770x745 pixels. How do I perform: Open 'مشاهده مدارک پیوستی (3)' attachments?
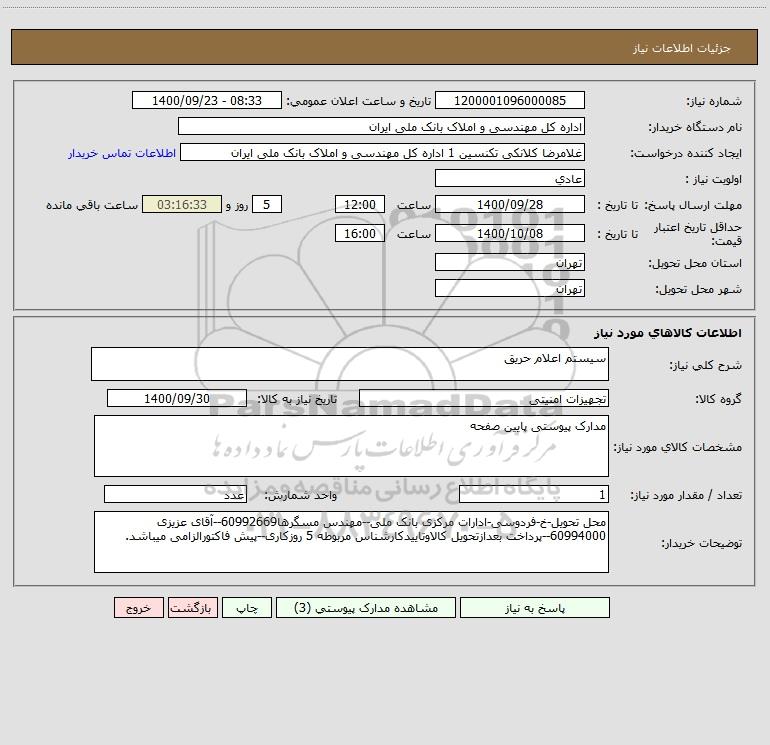pos(366,607)
